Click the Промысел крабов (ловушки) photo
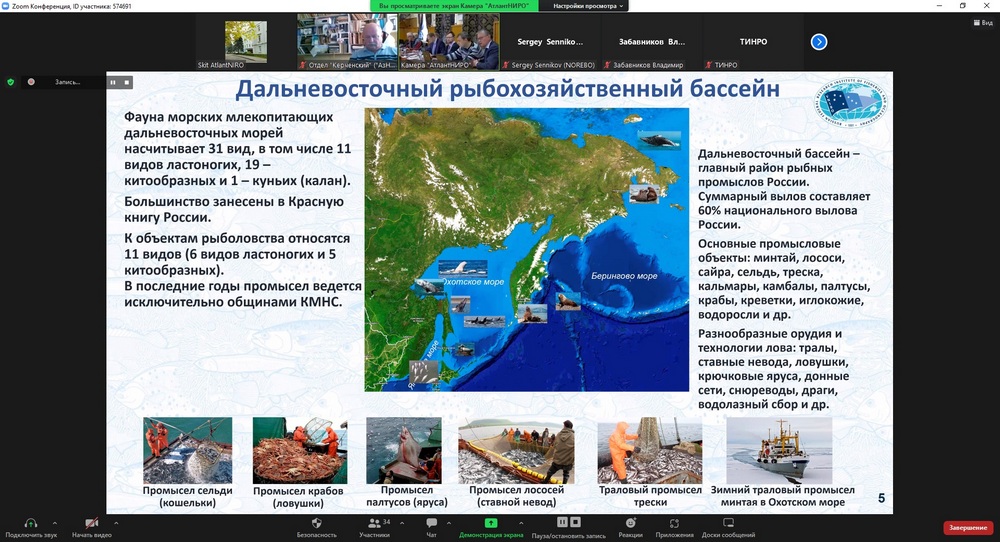This screenshot has width=1000, height=542. (300, 450)
